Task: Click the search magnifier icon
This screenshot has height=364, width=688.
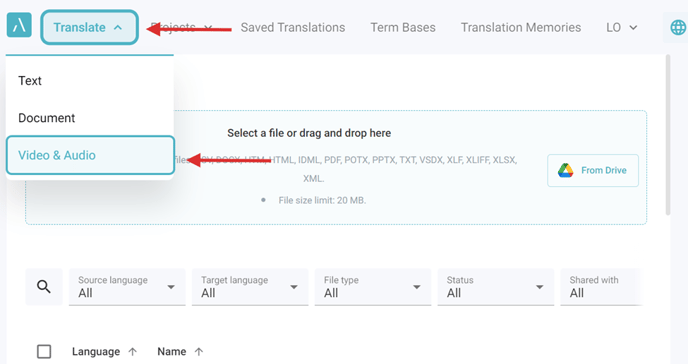Action: [44, 287]
